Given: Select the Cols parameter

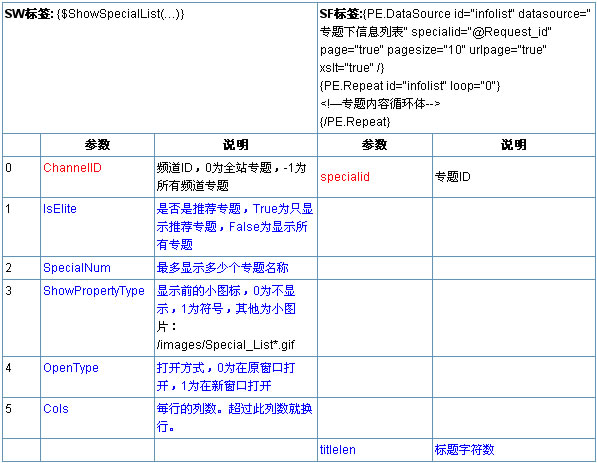Looking at the screenshot, I should (56, 409).
